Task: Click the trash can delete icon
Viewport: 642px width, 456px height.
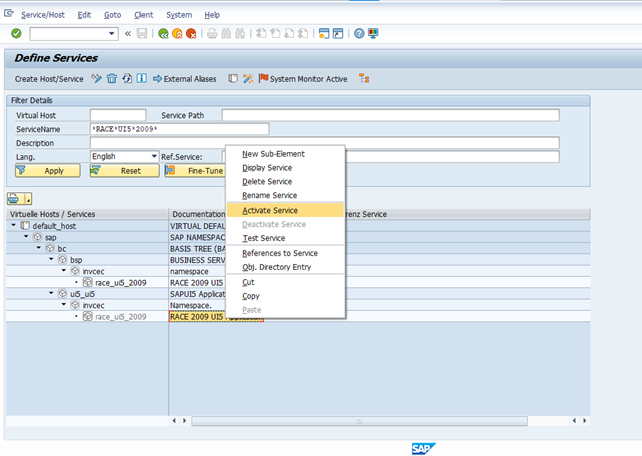Action: click(x=112, y=78)
